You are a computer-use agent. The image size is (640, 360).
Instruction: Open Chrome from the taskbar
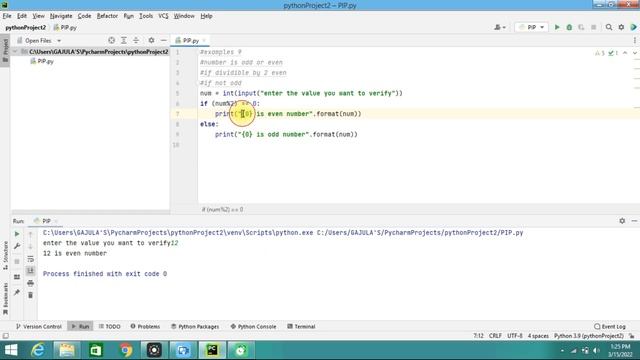coord(125,350)
